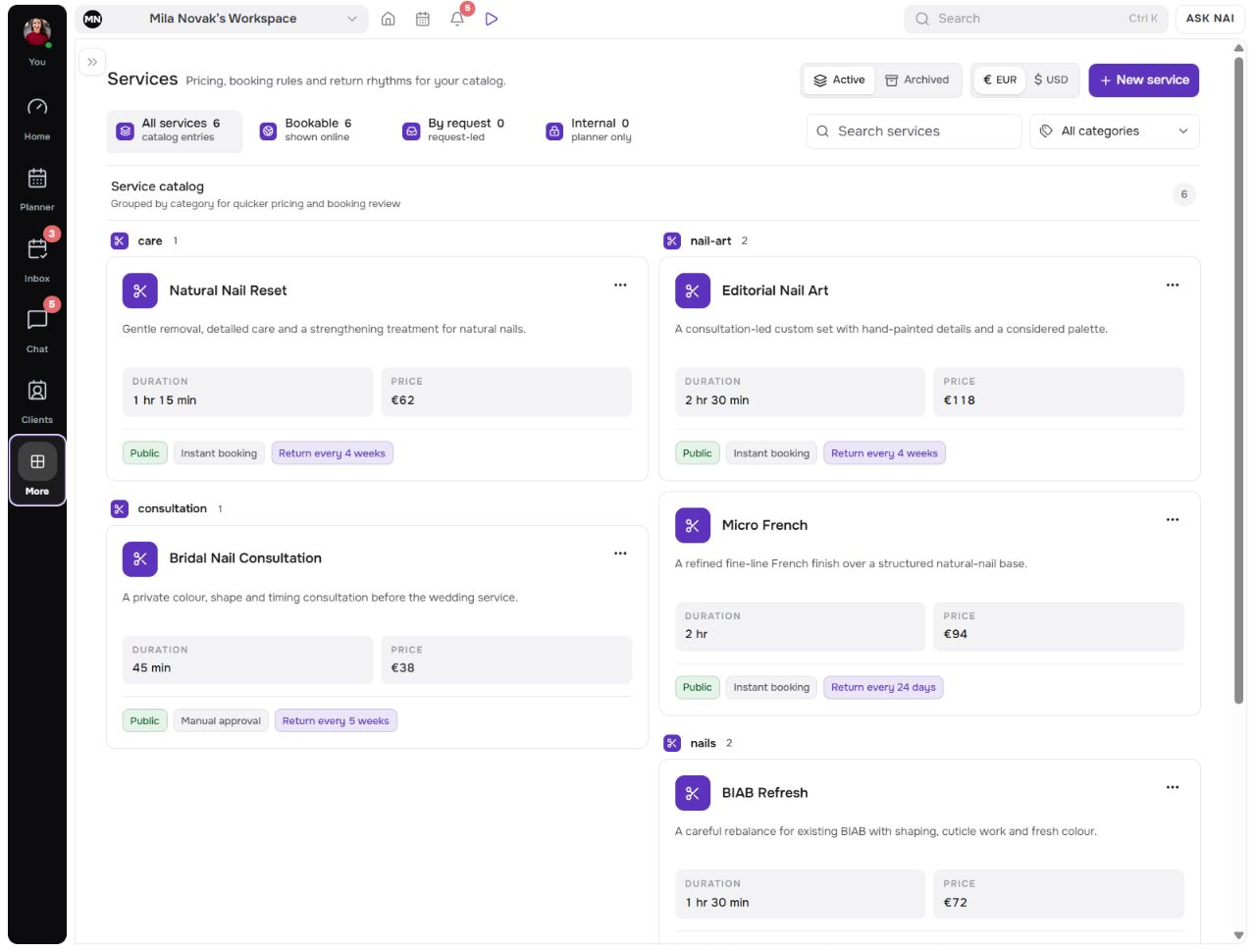Select USD currency
1256x952 pixels.
tap(1051, 80)
